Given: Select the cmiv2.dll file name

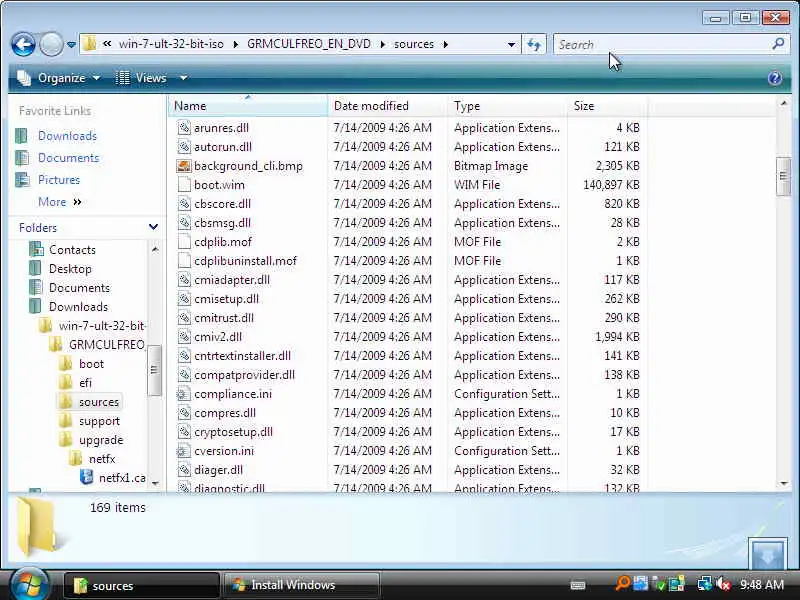Looking at the screenshot, I should [x=218, y=337].
